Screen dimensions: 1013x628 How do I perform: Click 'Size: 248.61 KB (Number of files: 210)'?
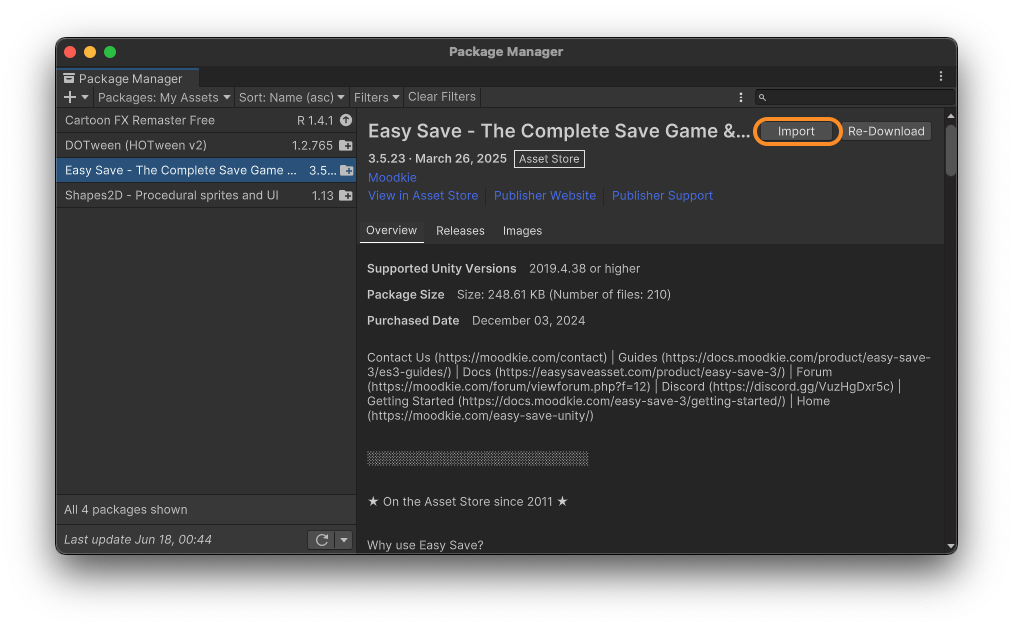pyautogui.click(x=563, y=295)
